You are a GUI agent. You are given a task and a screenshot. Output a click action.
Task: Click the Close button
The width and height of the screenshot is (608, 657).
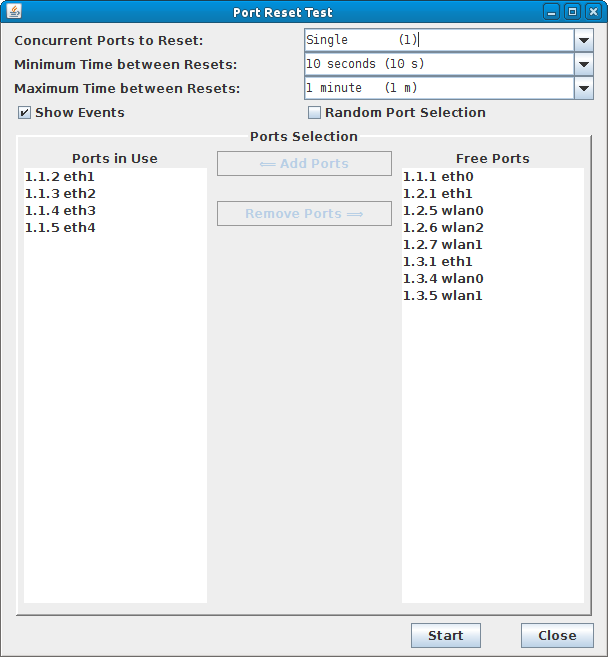[557, 636]
